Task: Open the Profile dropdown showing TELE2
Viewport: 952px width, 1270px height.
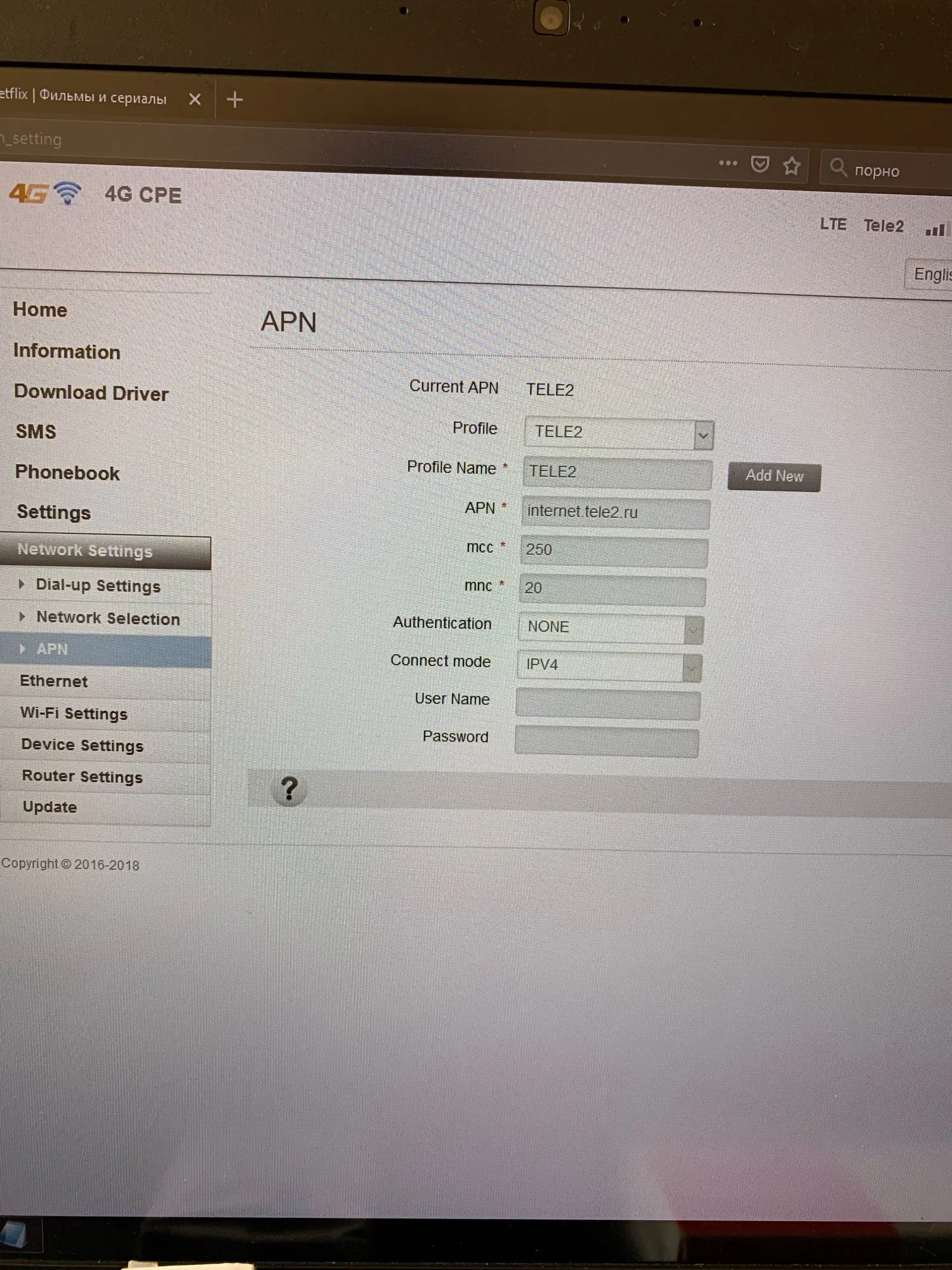Action: tap(619, 434)
